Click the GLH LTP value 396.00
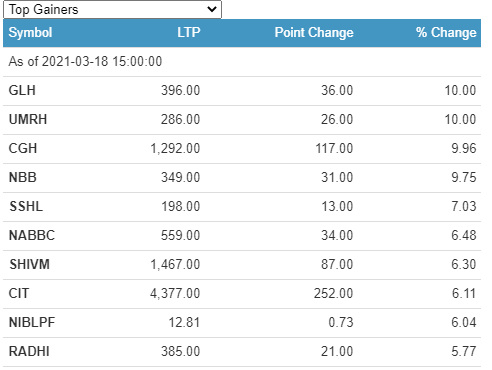 (181, 90)
